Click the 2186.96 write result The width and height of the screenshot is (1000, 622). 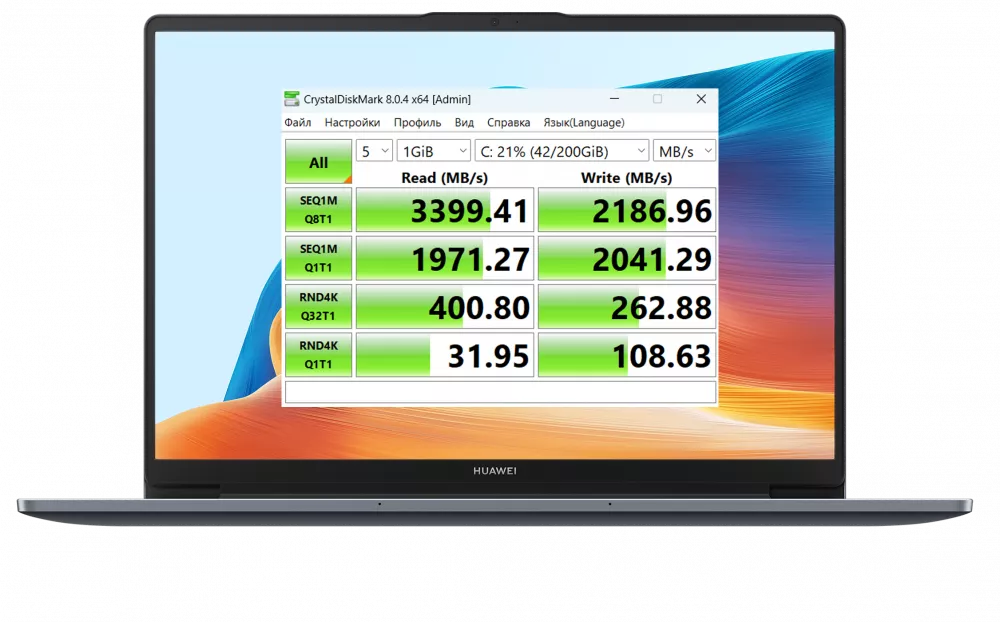pos(627,210)
